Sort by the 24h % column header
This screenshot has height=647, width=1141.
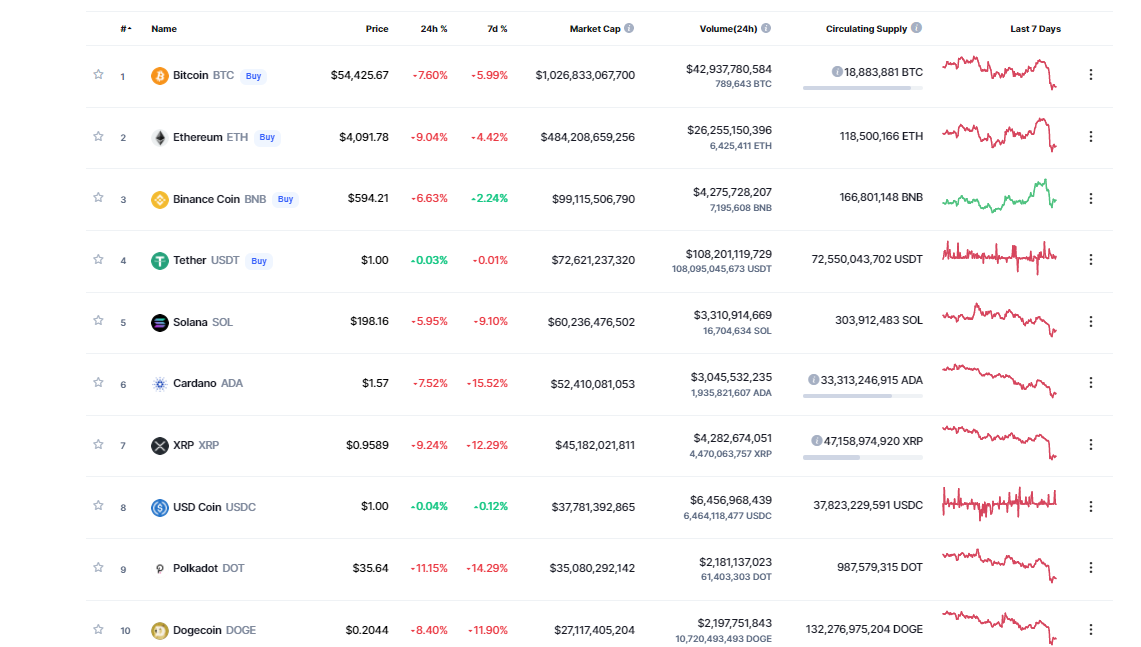pyautogui.click(x=434, y=29)
